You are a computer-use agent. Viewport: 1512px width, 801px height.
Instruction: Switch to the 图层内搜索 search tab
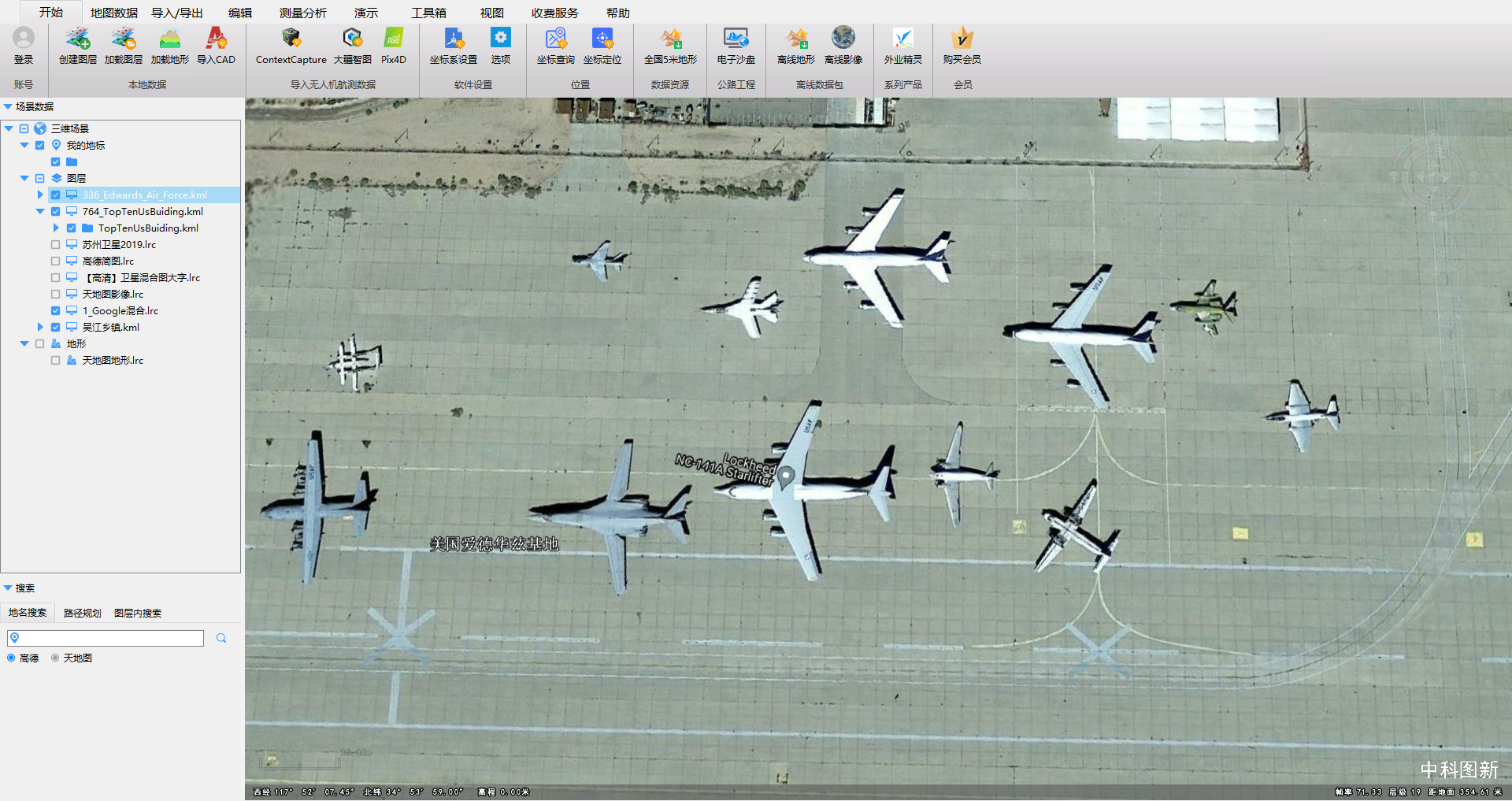click(x=138, y=613)
